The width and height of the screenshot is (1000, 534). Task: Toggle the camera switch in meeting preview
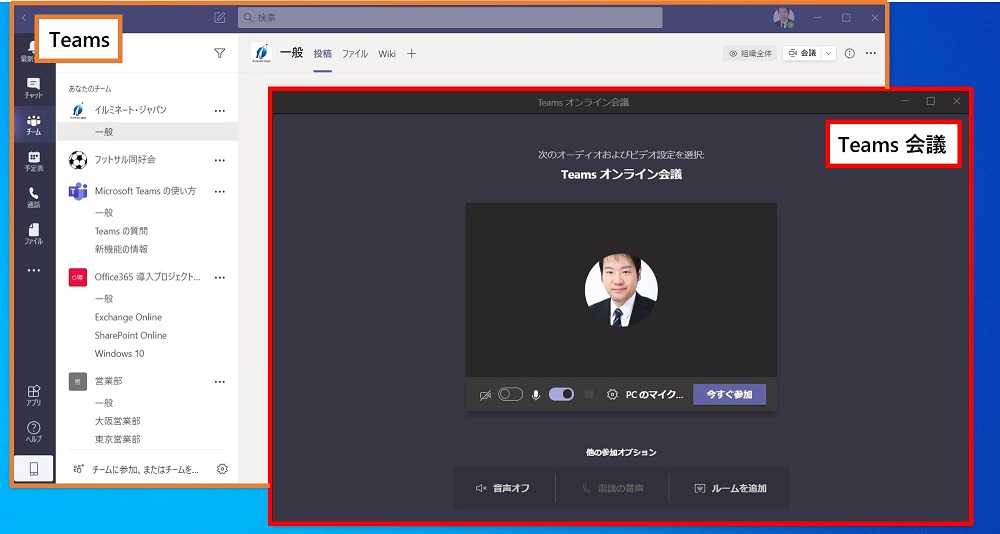(x=510, y=394)
